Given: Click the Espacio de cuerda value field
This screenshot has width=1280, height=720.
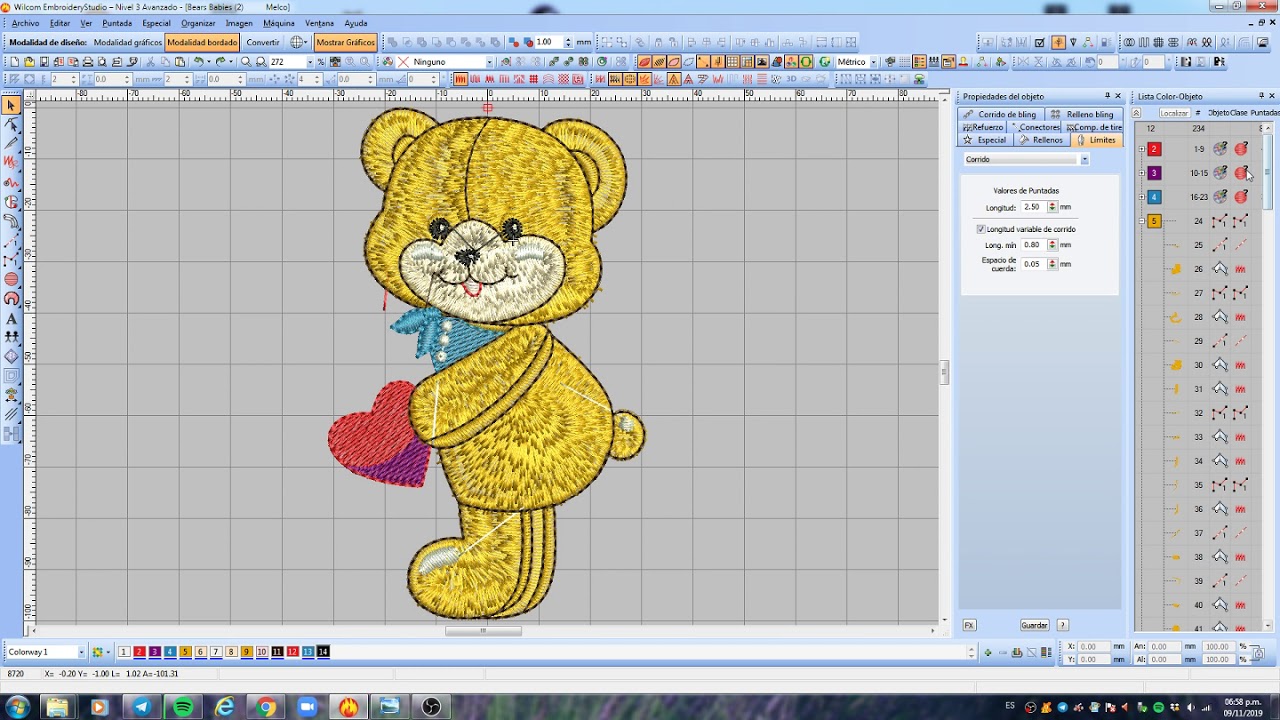Looking at the screenshot, I should point(1033,264).
